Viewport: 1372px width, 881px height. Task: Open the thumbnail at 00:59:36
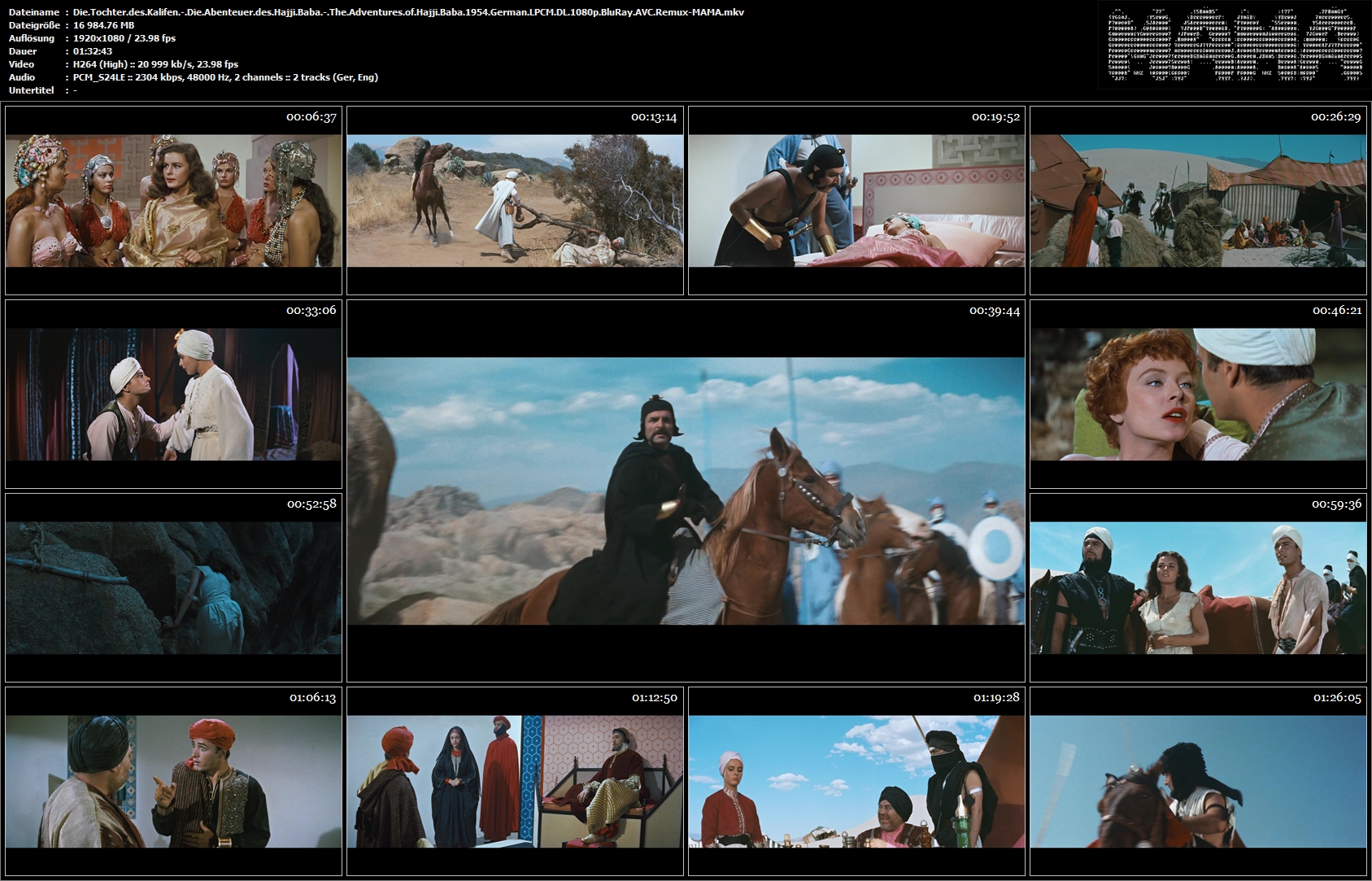point(1198,587)
